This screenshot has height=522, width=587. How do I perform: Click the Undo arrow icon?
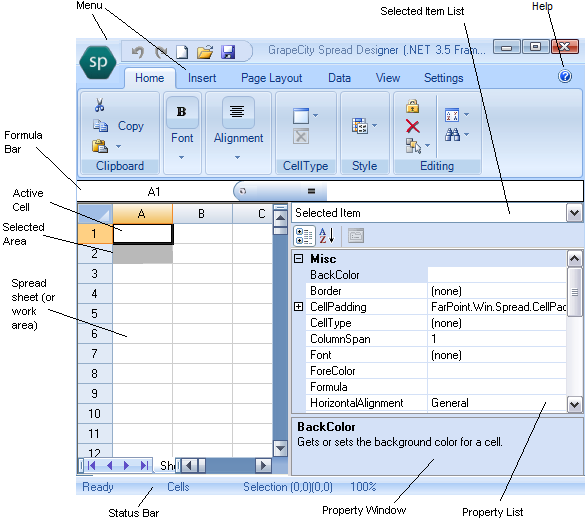pos(138,52)
